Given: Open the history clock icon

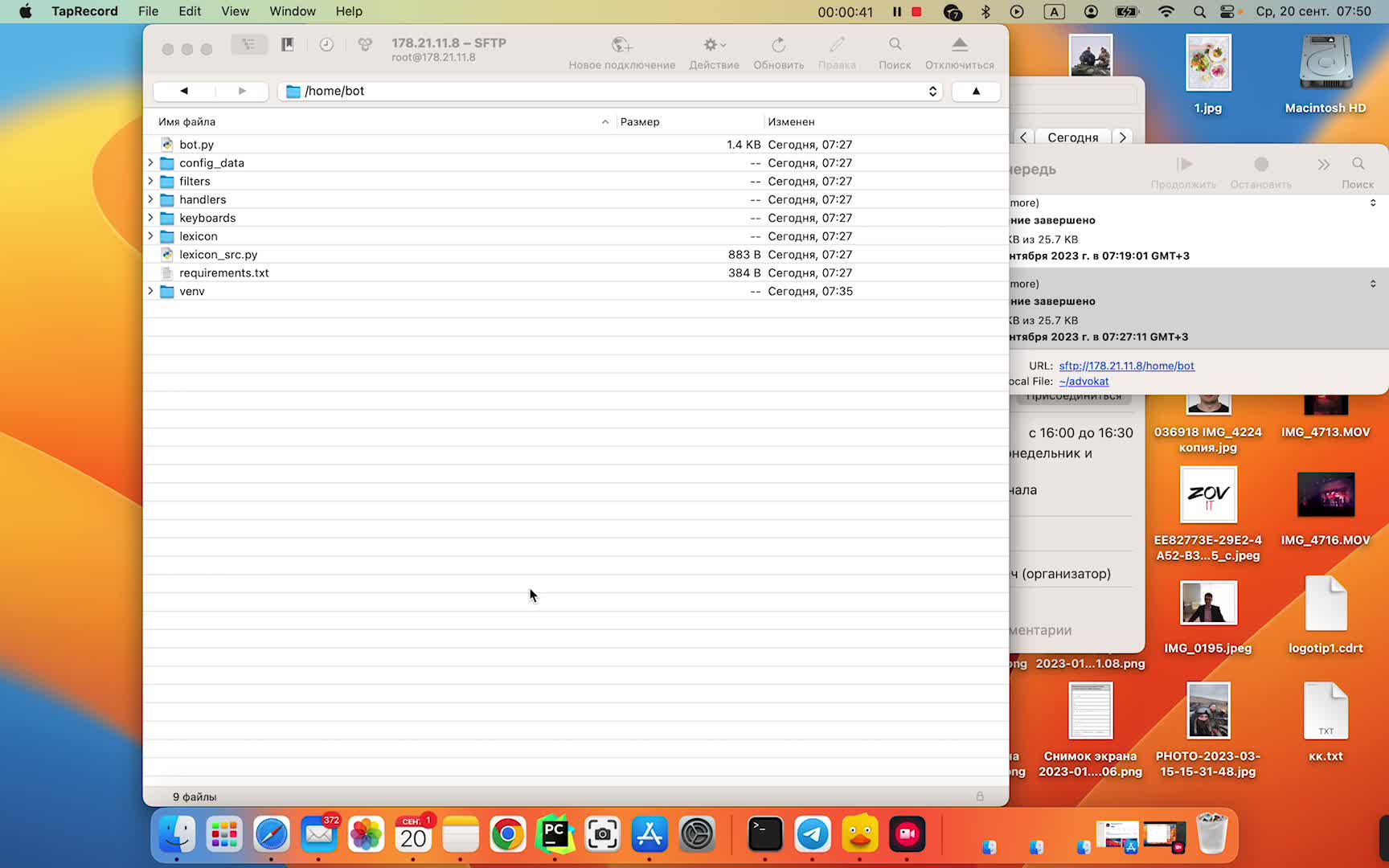Looking at the screenshot, I should pos(326,45).
